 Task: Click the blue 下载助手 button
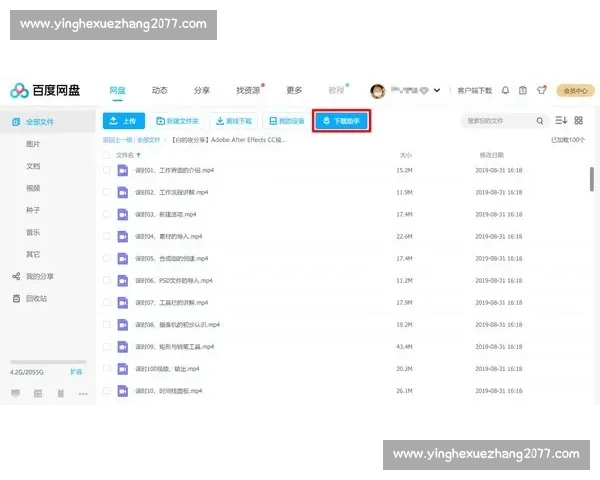pos(341,121)
